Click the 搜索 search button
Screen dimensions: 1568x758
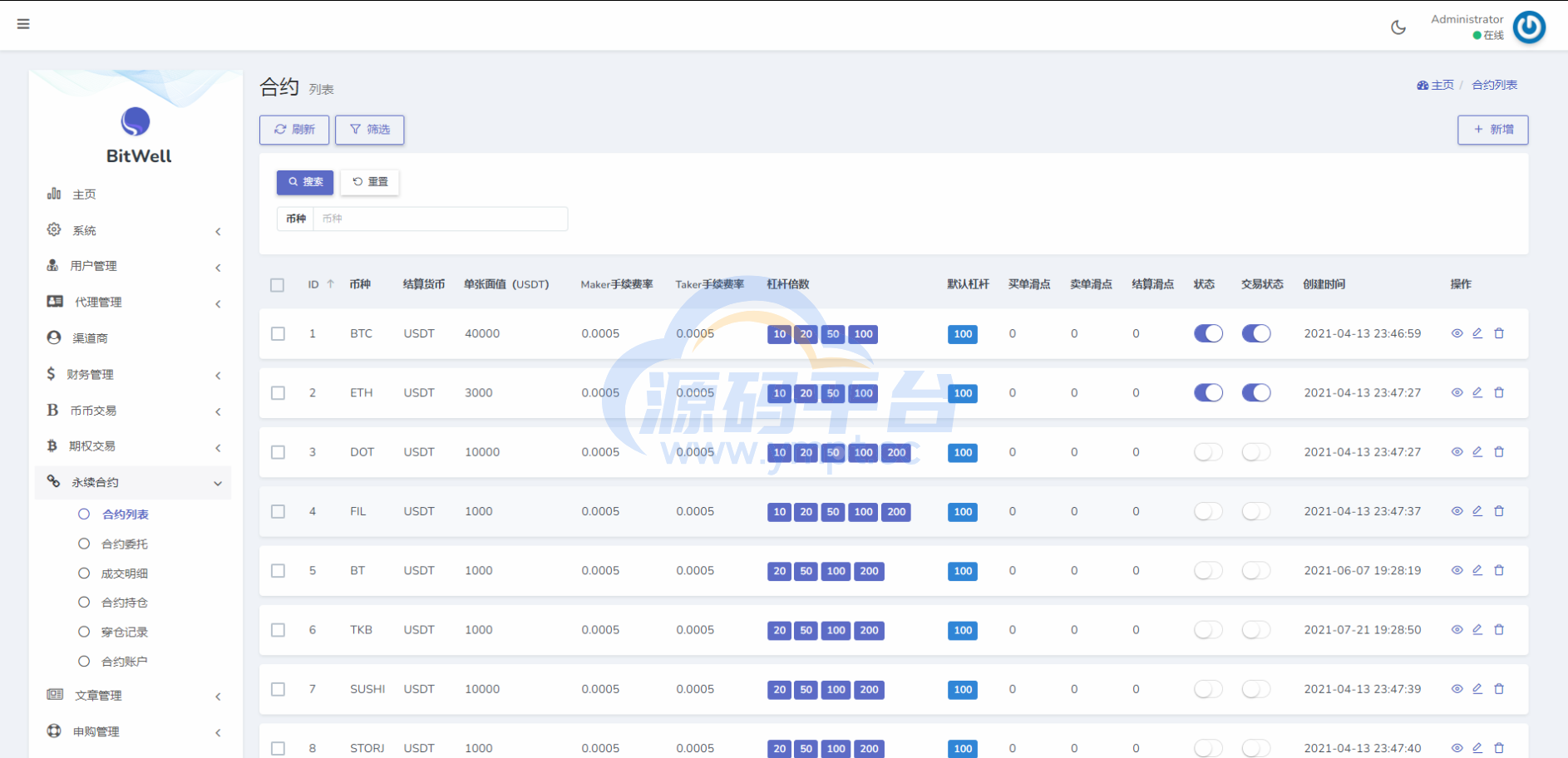(x=305, y=182)
